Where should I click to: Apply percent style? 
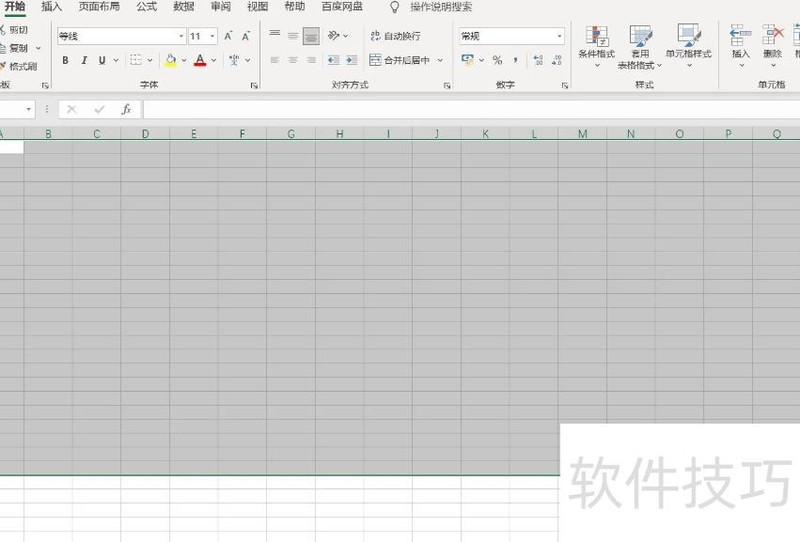tap(497, 60)
